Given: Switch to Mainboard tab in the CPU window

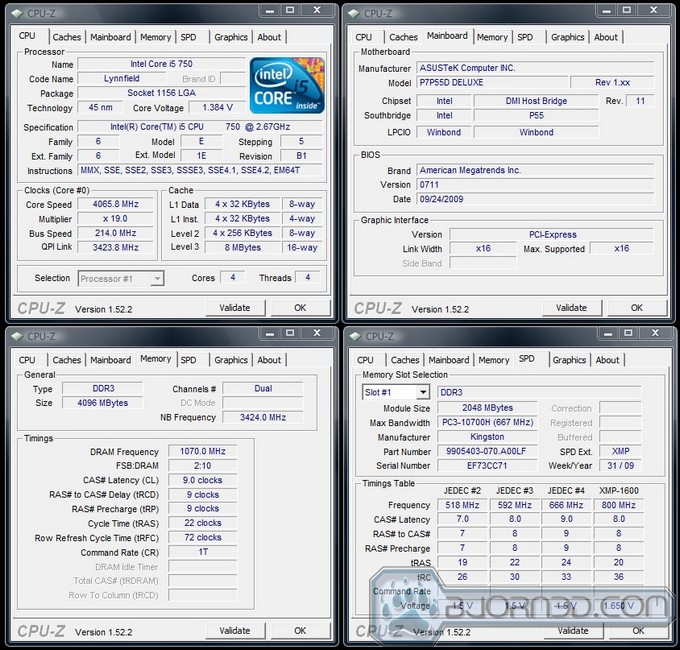Looking at the screenshot, I should pos(111,37).
